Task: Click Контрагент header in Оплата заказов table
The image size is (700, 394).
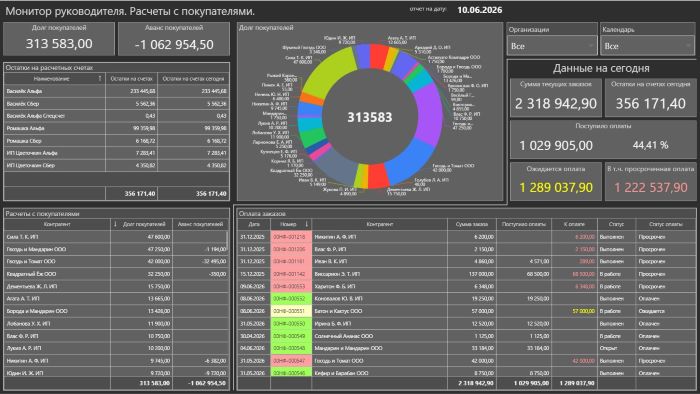Action: tap(379, 224)
